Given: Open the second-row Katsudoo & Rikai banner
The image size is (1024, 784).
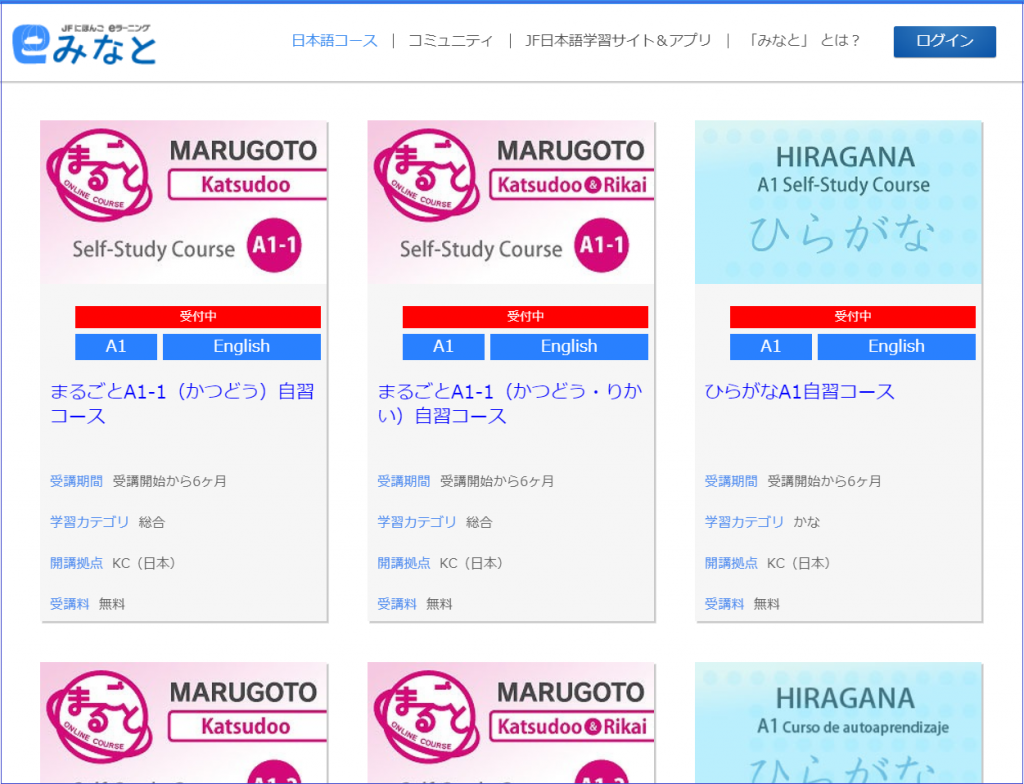Looking at the screenshot, I should tap(511, 722).
